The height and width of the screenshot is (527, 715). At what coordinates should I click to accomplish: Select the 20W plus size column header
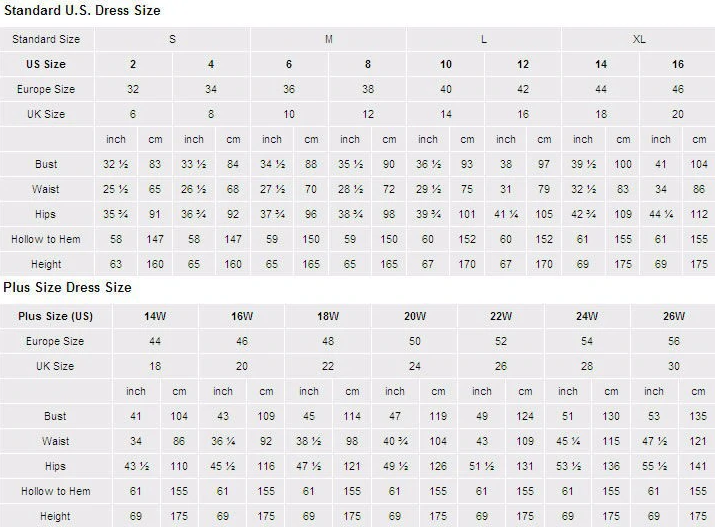coord(414,316)
